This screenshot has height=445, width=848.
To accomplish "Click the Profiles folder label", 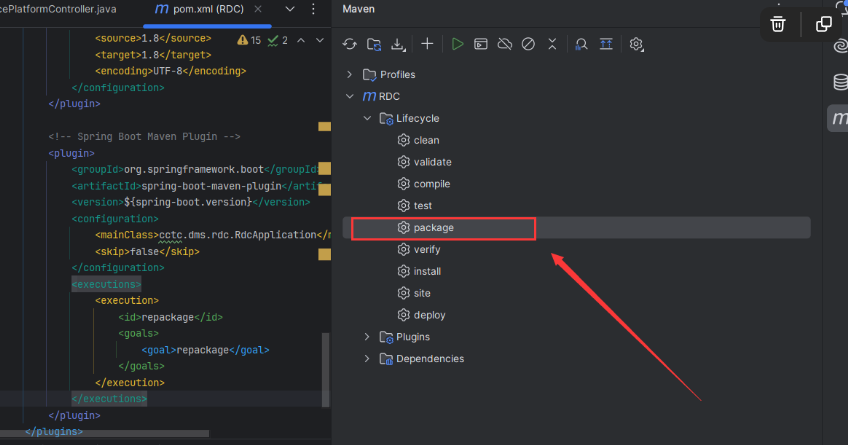I will [398, 75].
